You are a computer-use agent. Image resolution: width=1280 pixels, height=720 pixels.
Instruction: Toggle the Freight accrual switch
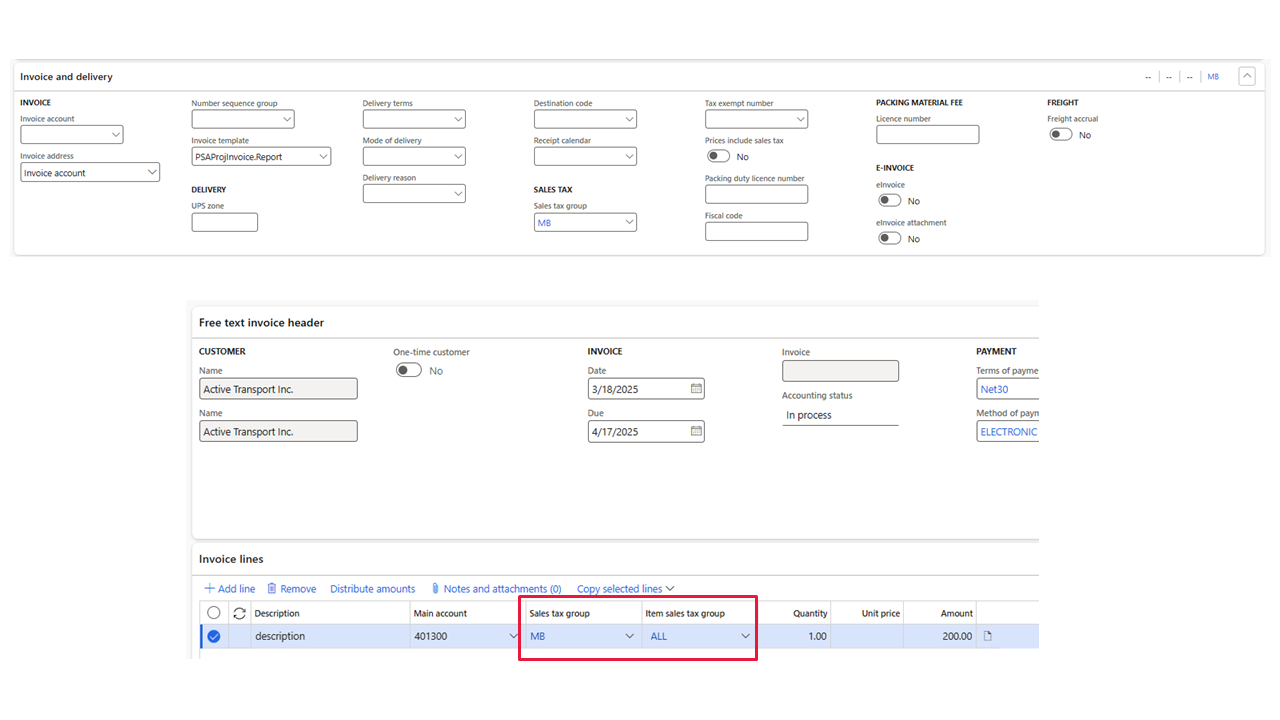tap(1060, 134)
